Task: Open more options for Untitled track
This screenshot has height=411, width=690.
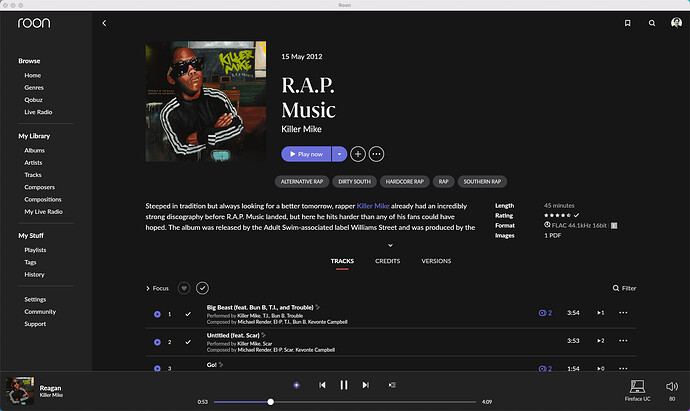Action: (623, 341)
